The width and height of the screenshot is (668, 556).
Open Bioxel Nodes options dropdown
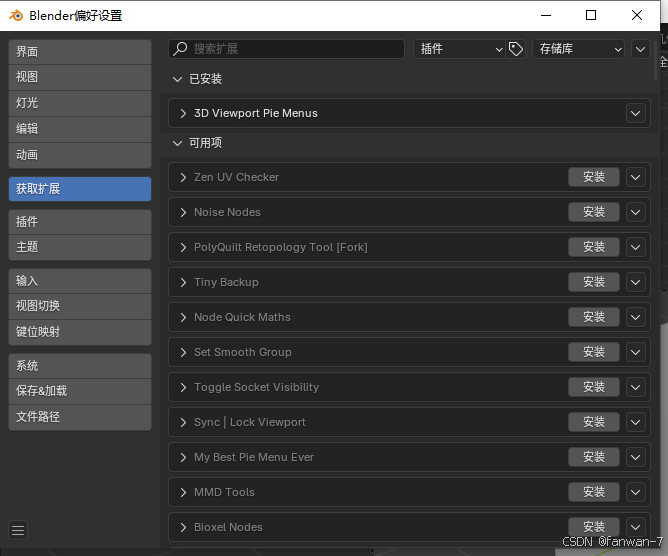click(x=636, y=527)
